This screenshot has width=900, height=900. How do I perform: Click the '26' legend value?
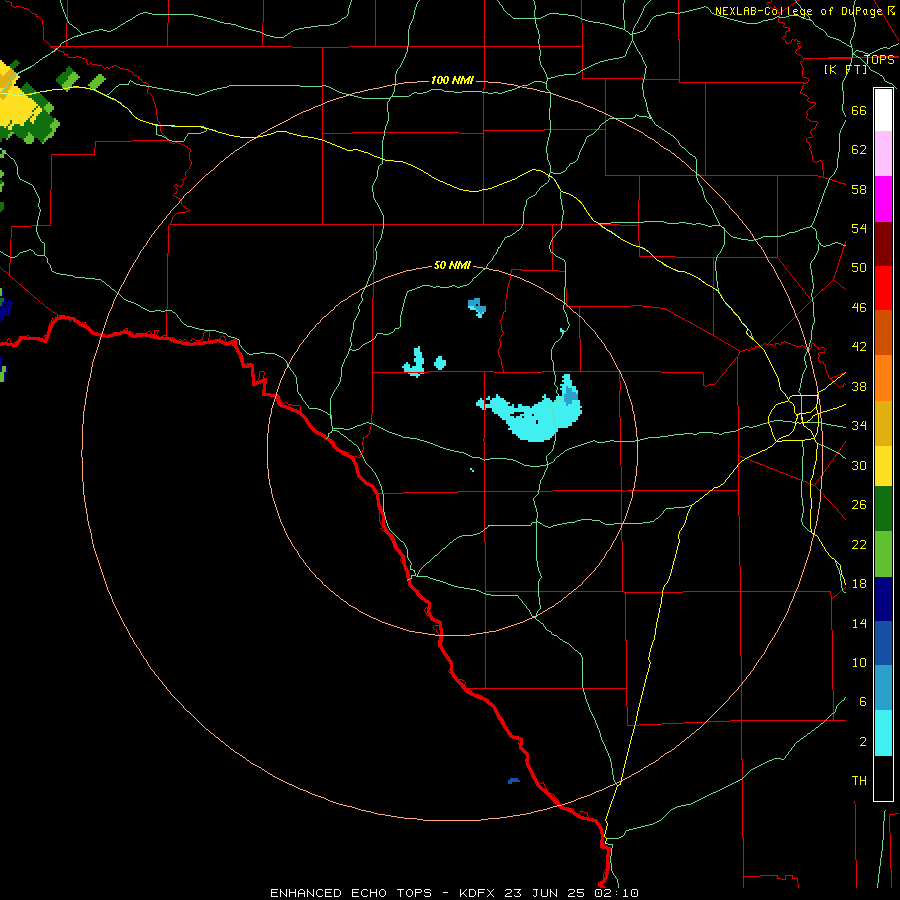tap(859, 505)
